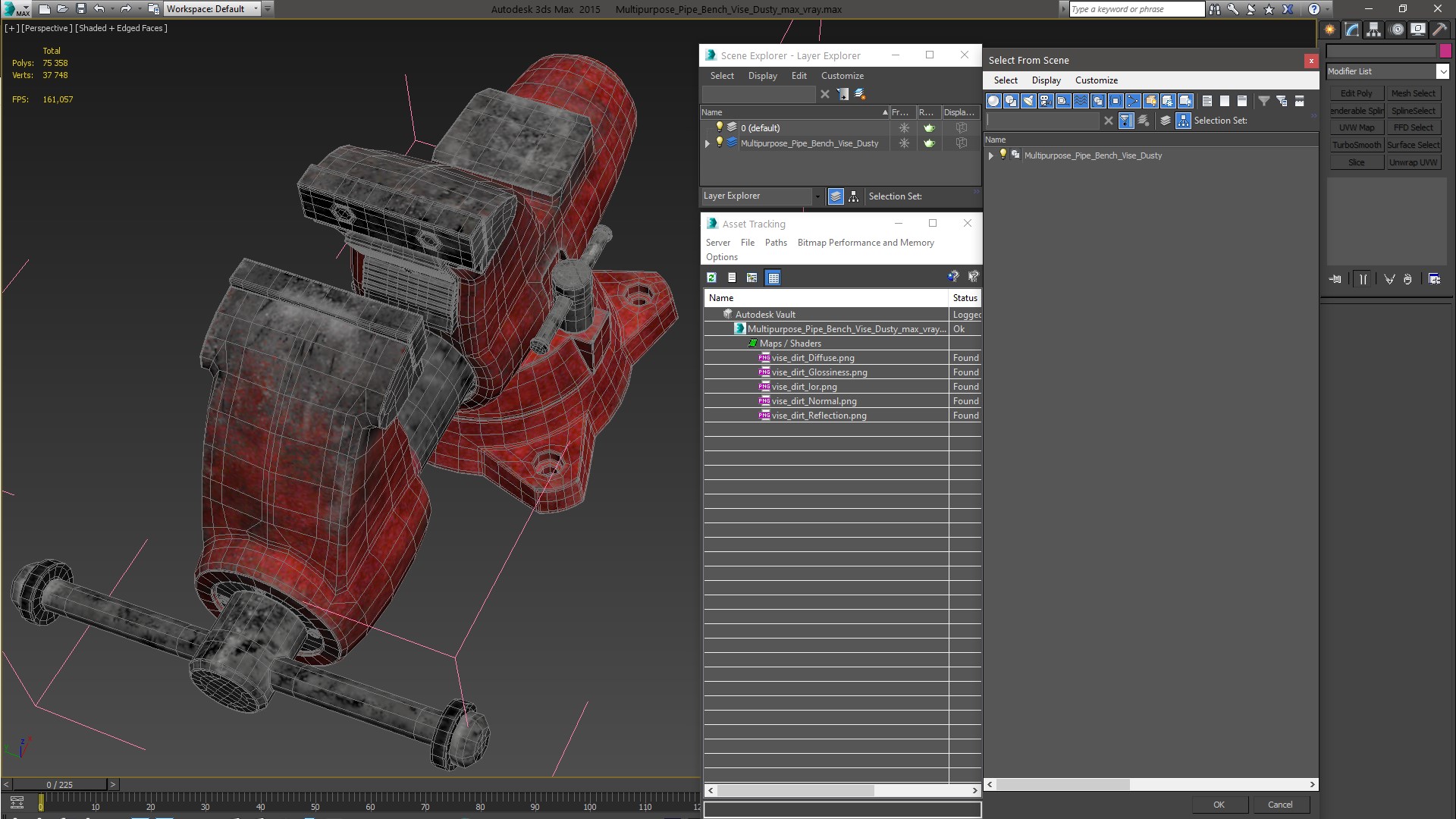Open the Layer Explorer dropdown
Image resolution: width=1456 pixels, height=819 pixels.
(817, 196)
